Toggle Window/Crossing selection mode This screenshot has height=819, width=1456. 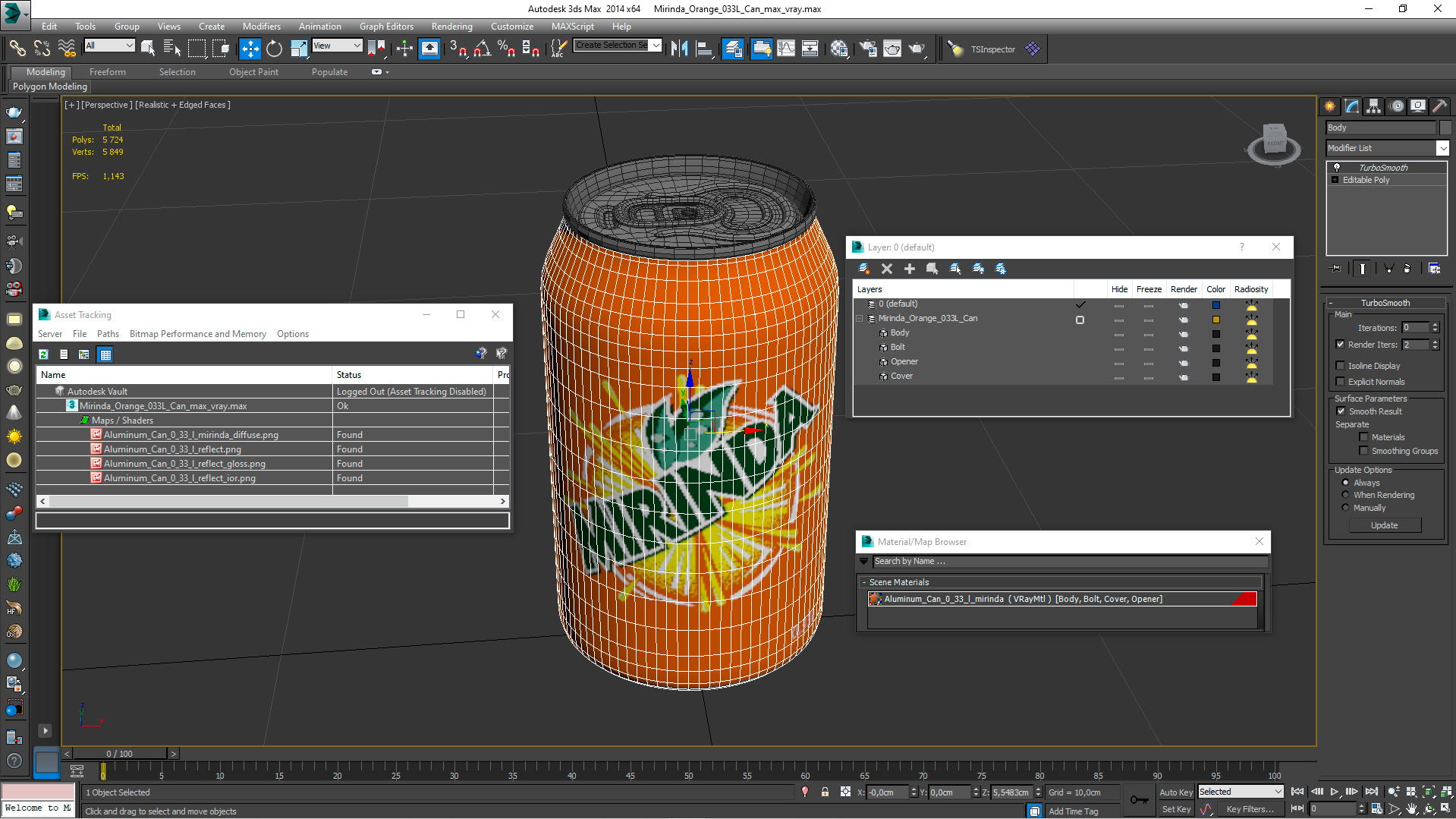click(221, 49)
